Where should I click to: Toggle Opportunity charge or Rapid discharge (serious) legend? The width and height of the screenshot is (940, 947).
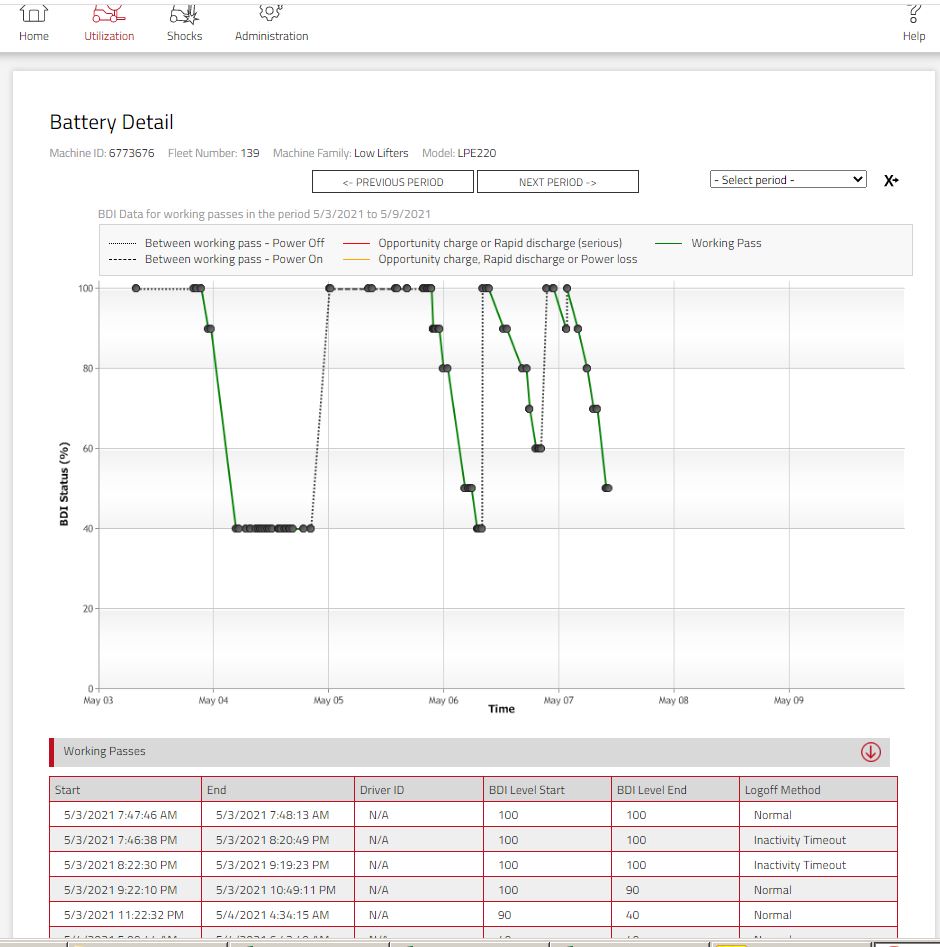482,243
